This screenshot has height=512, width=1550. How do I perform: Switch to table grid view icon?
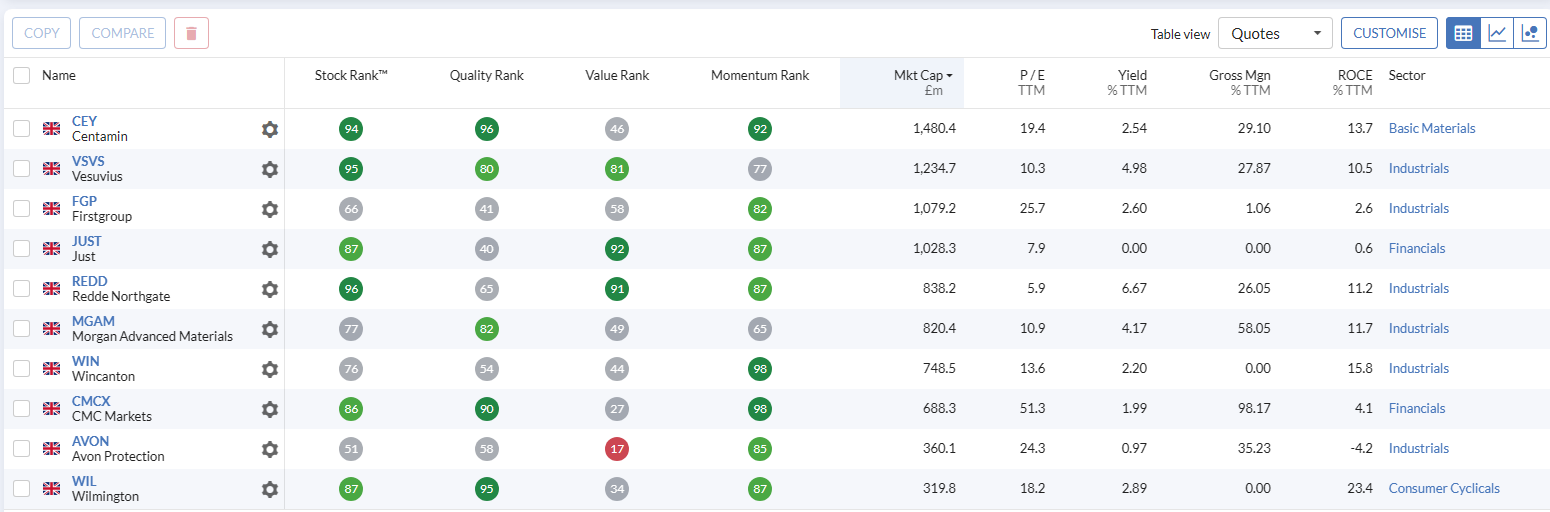pyautogui.click(x=1463, y=33)
